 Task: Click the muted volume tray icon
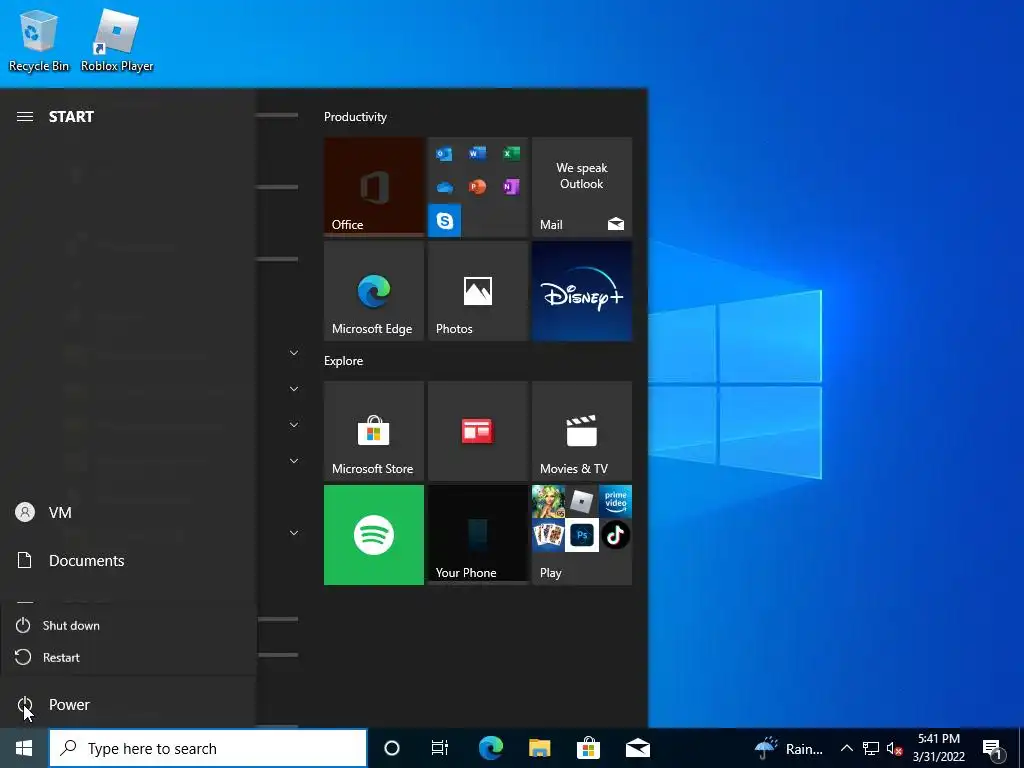(894, 748)
